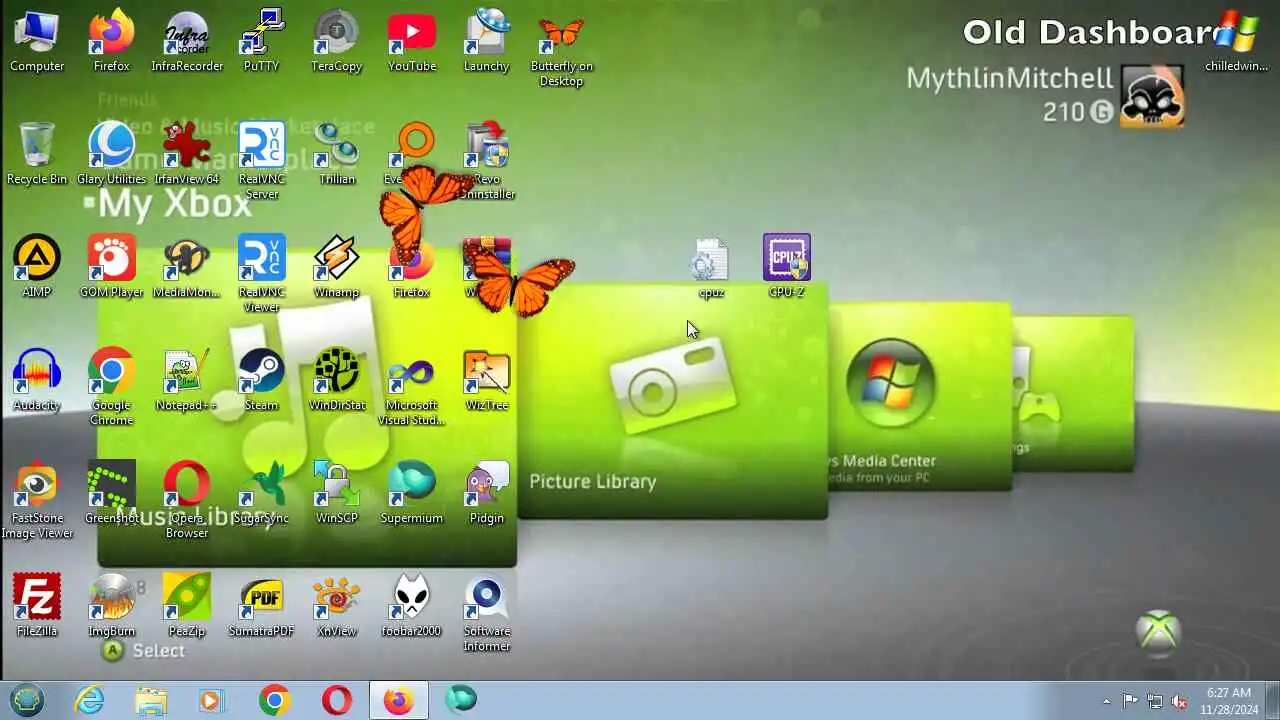Switch to the Firefox taskbar button
This screenshot has width=1280, height=720.
(399, 700)
